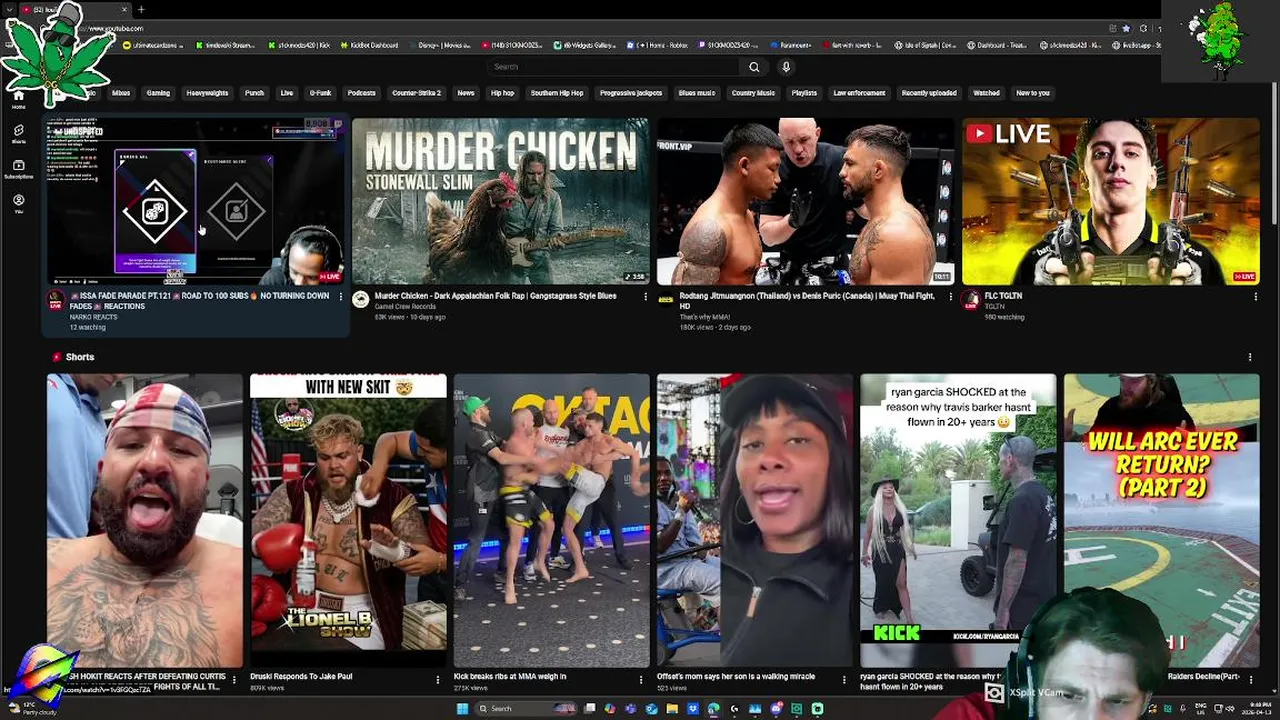Open three-dot menu for Rodtang vs Denis Puric video
The width and height of the screenshot is (1280, 720).
coord(950,297)
